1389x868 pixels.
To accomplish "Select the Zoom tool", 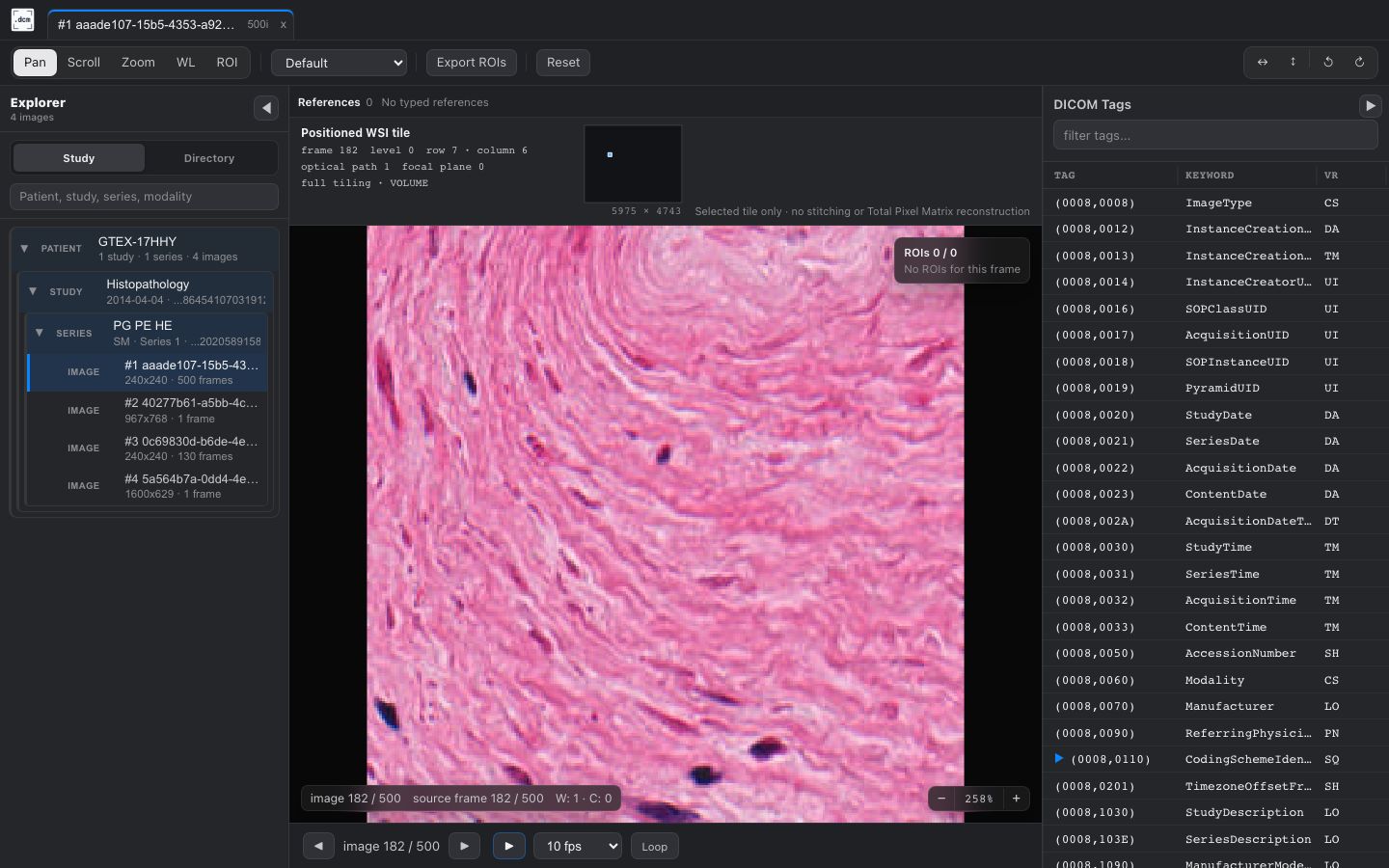I will pyautogui.click(x=138, y=62).
